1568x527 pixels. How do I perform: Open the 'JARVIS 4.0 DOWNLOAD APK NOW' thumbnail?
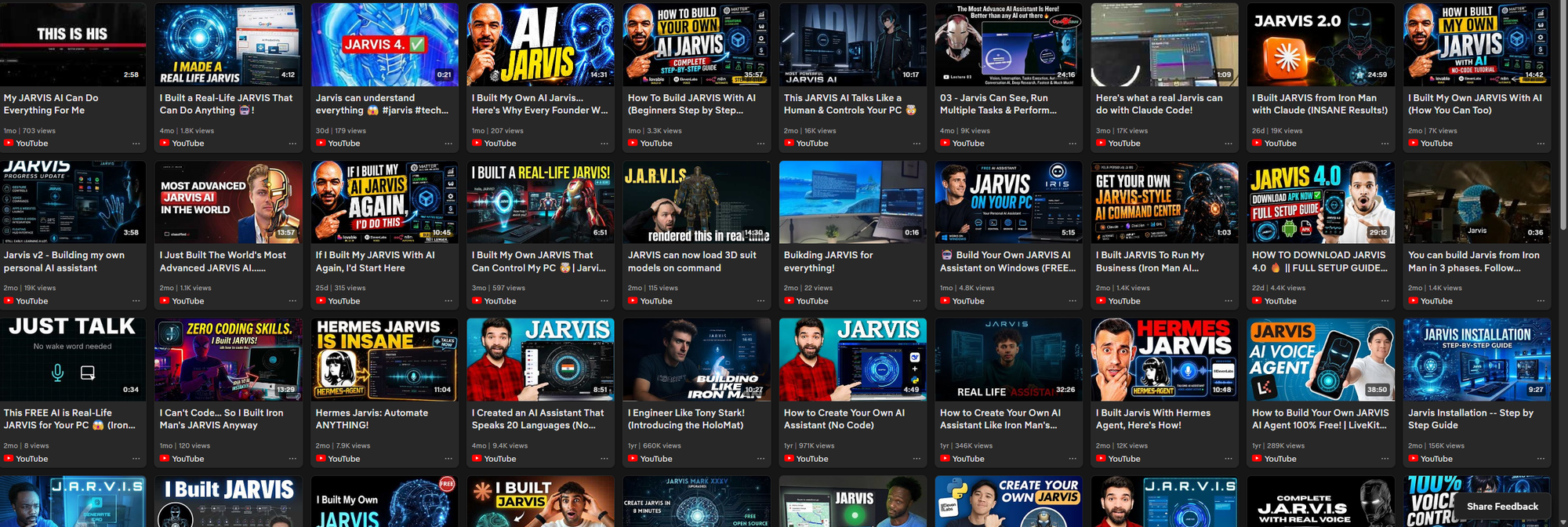click(1321, 202)
